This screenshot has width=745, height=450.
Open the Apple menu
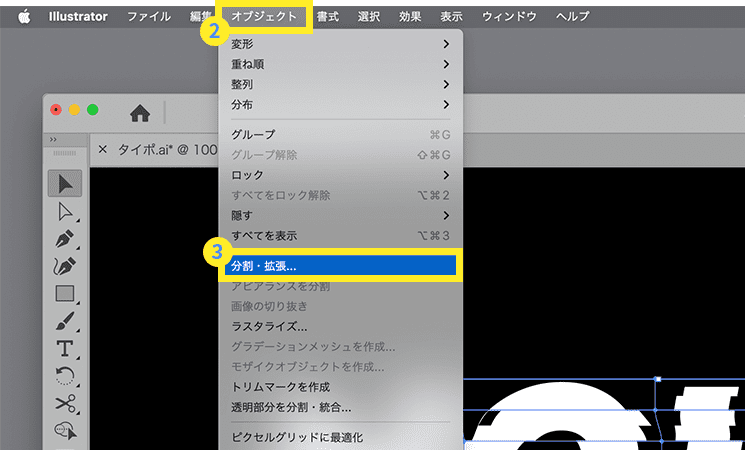[24, 17]
